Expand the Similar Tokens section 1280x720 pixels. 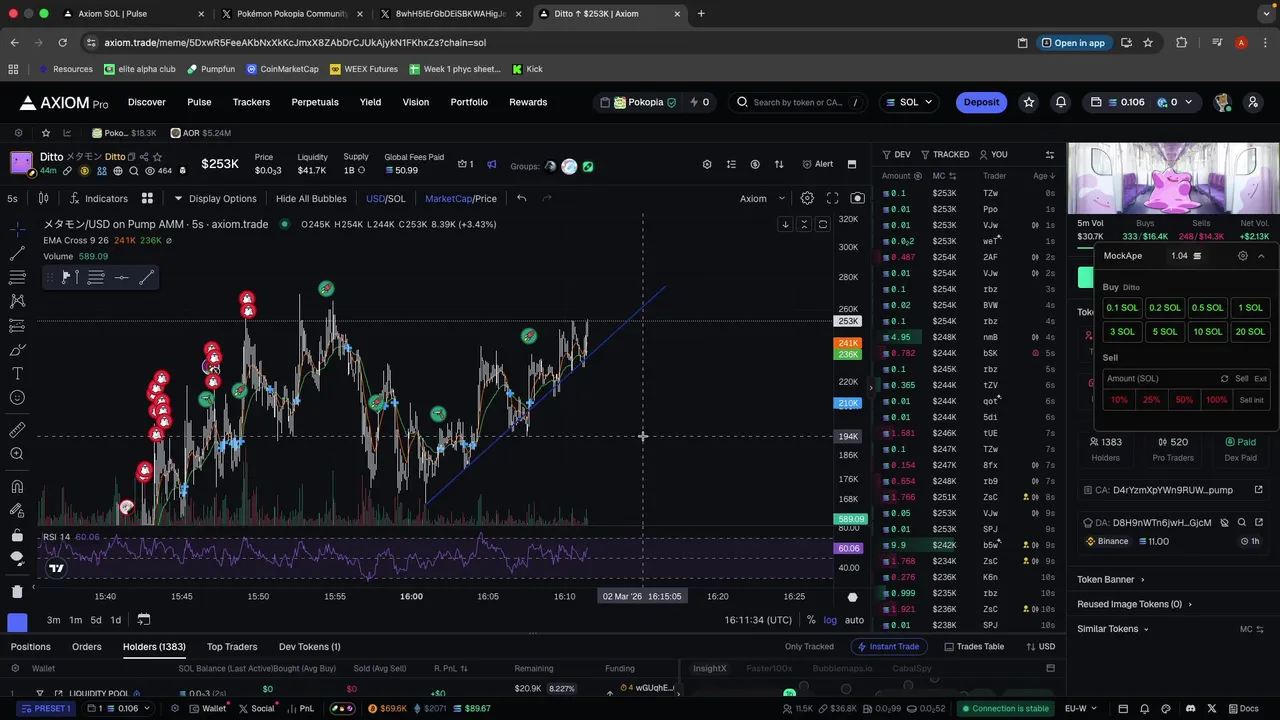(x=1113, y=629)
